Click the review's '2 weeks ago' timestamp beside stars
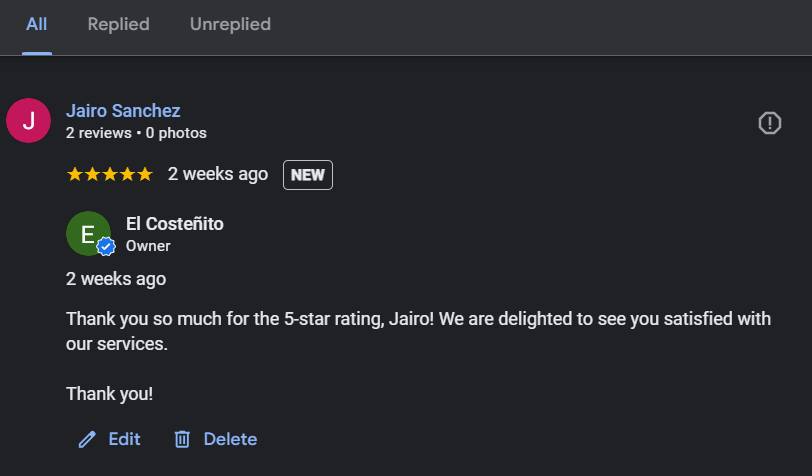The image size is (812, 476). pyautogui.click(x=218, y=174)
